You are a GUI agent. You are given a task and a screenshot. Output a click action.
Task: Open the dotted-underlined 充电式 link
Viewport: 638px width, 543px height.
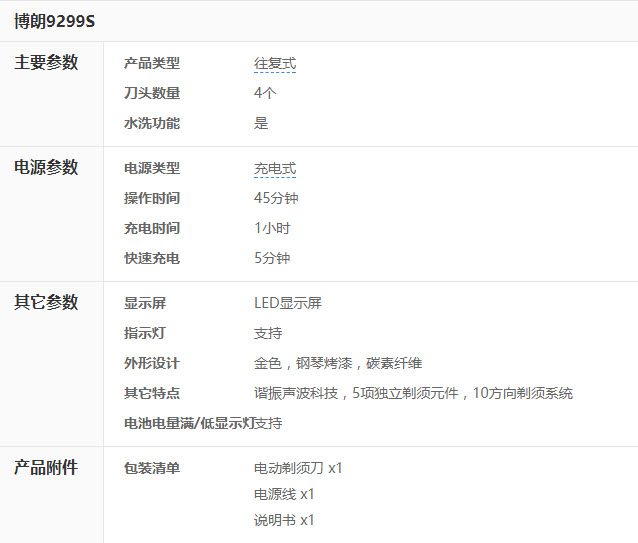click(275, 168)
